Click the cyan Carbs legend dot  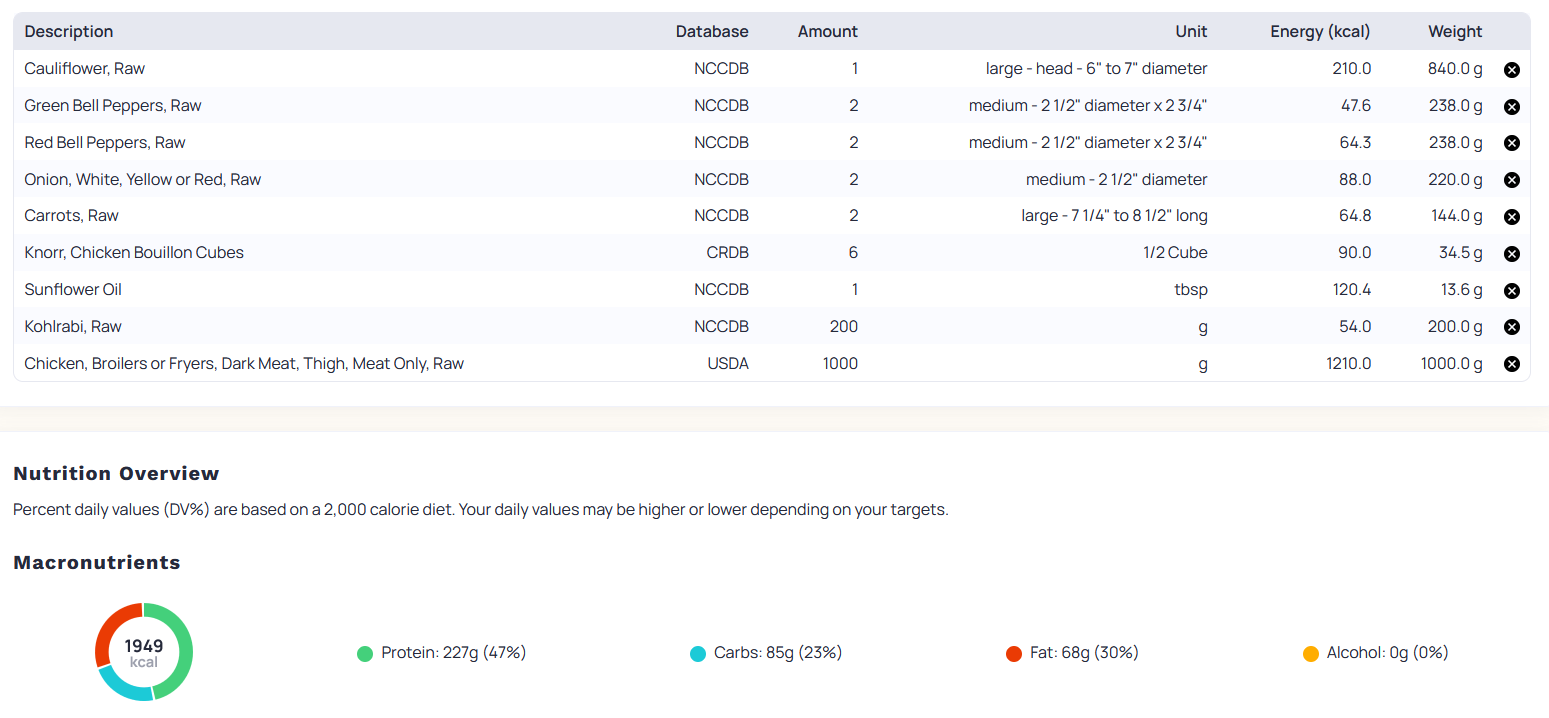click(x=698, y=654)
